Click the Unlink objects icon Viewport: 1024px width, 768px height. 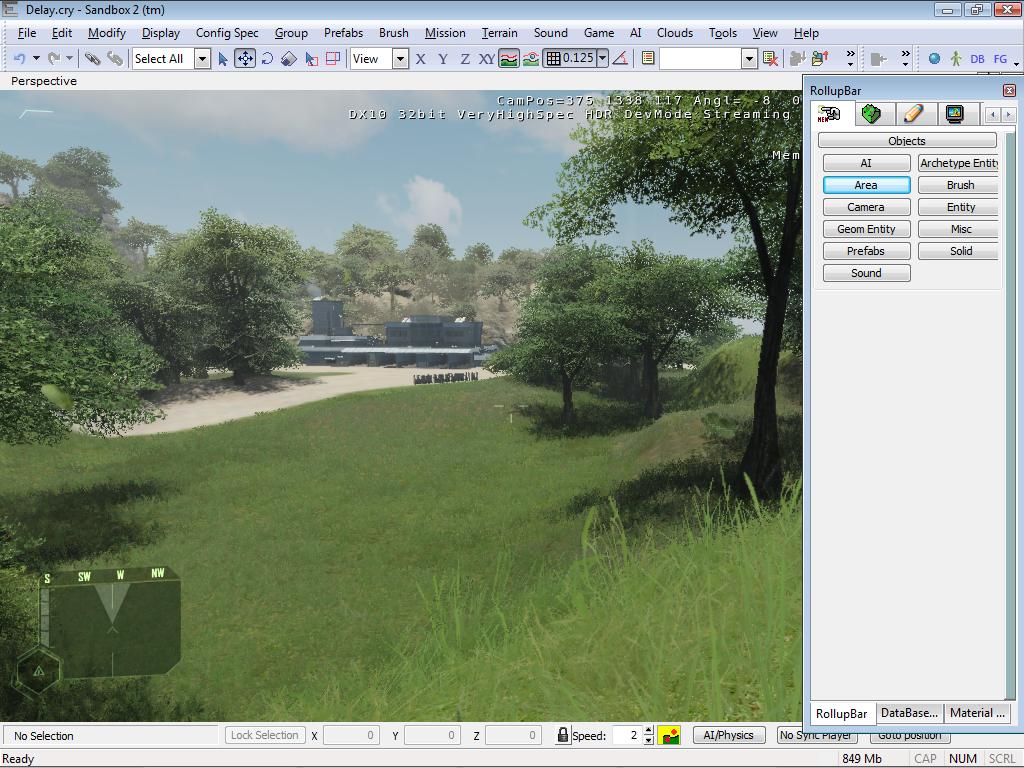tap(114, 59)
